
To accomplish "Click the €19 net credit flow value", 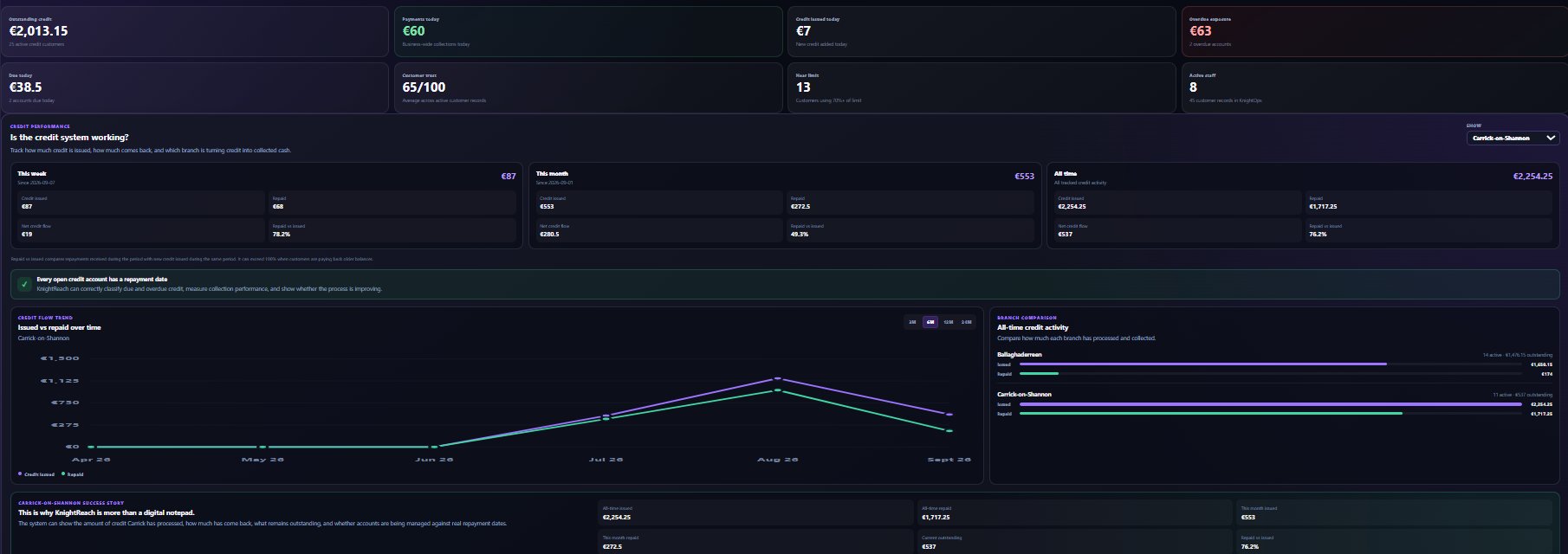I will (27, 235).
